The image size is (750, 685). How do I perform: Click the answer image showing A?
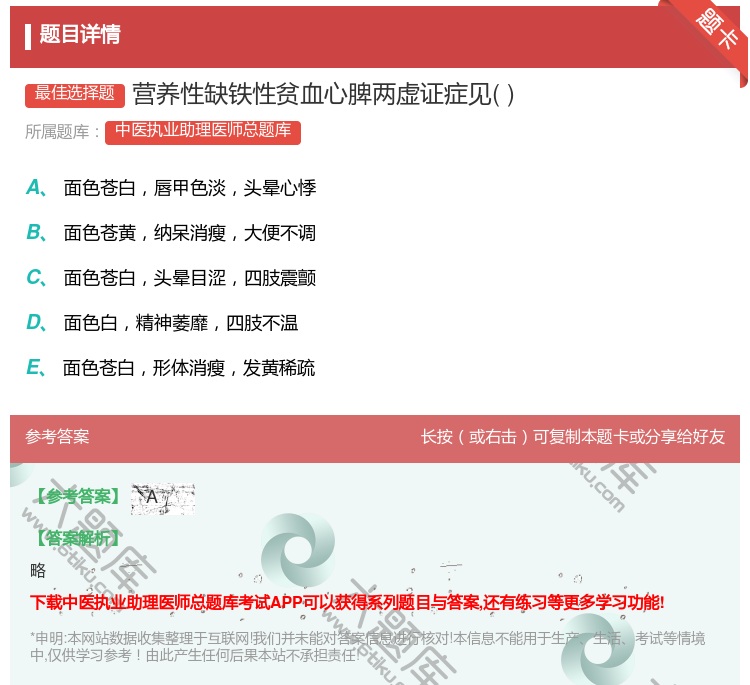tap(162, 498)
